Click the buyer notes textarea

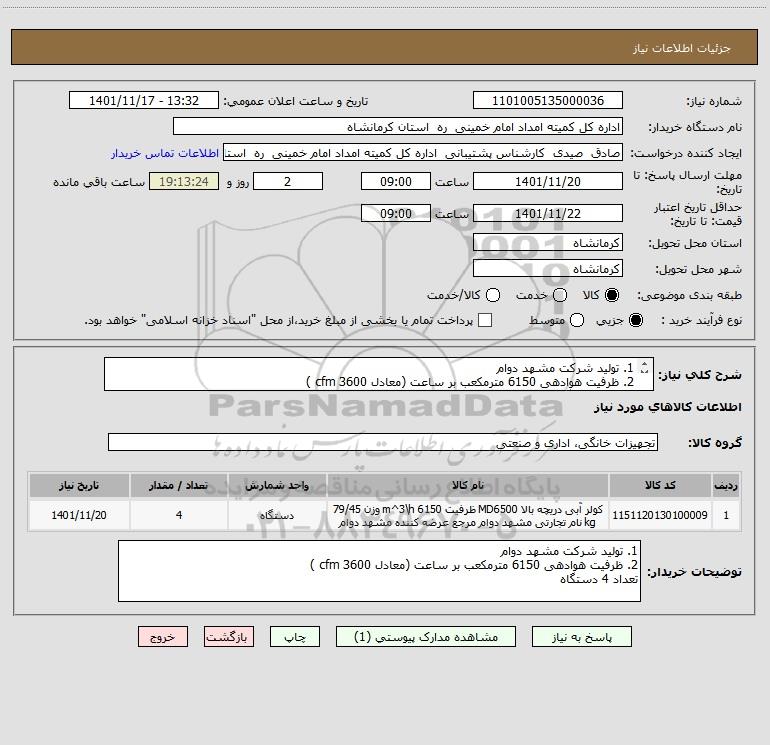pos(379,571)
